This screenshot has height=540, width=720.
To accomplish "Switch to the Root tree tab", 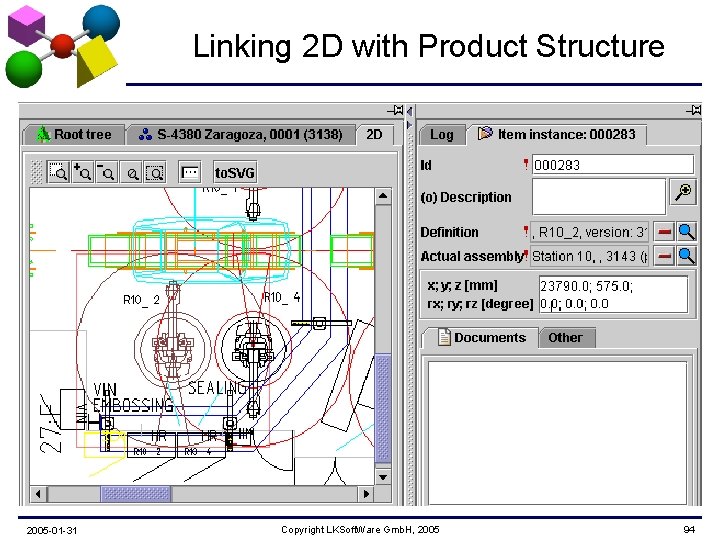I will (74, 135).
